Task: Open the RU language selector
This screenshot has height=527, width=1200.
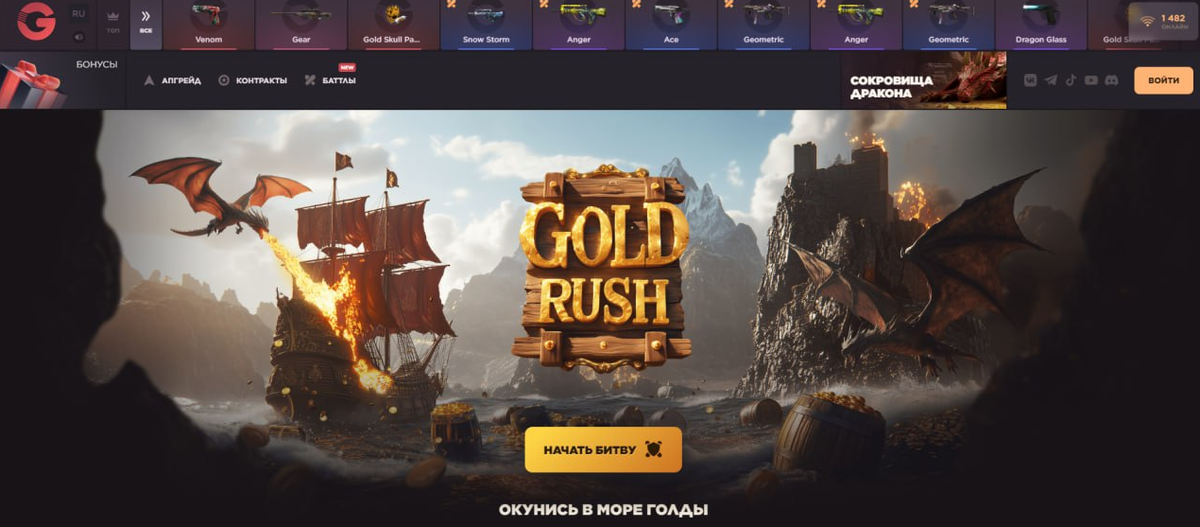Action: (79, 14)
